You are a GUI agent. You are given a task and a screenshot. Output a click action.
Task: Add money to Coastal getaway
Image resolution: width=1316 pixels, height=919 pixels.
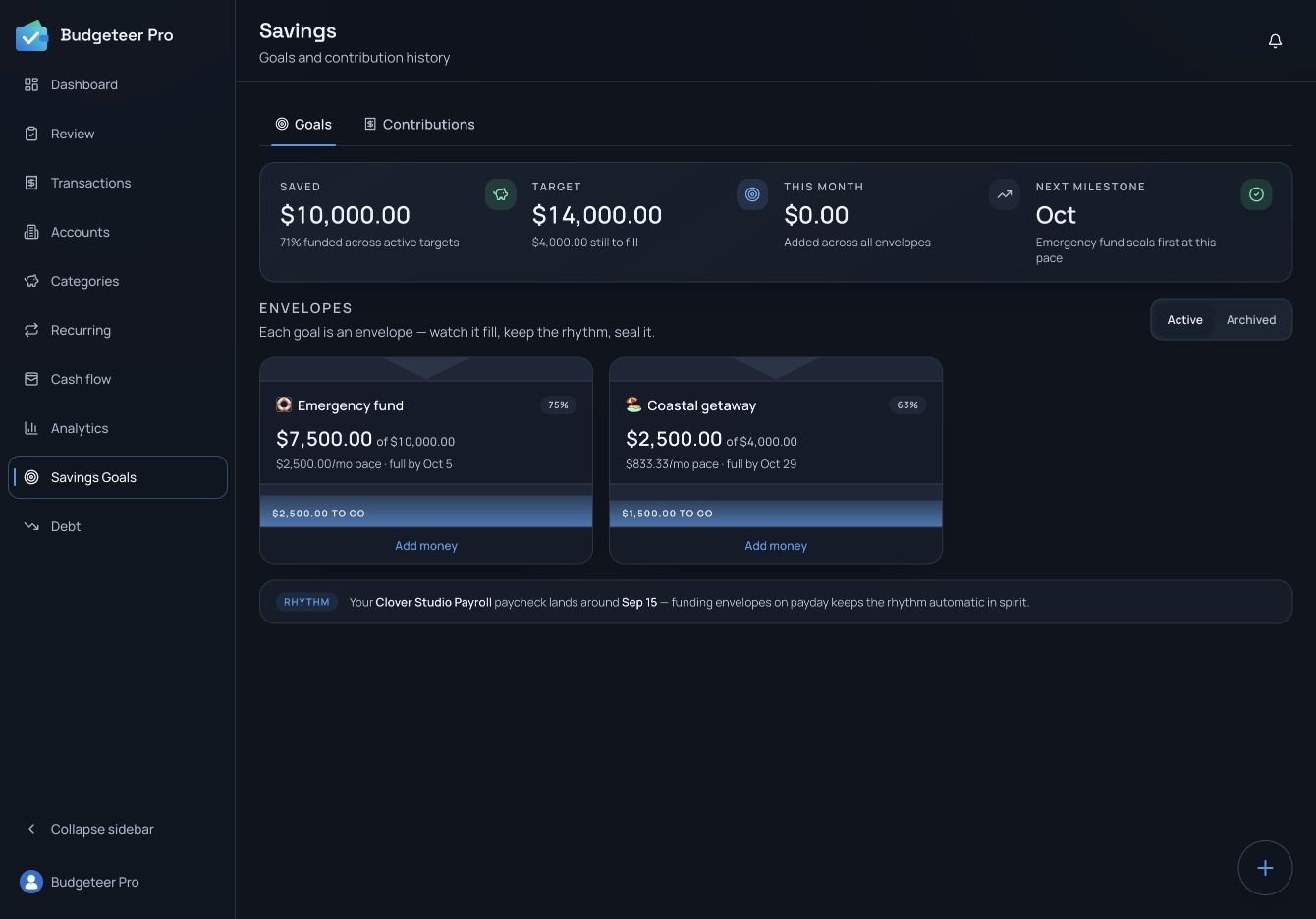pyautogui.click(x=776, y=546)
